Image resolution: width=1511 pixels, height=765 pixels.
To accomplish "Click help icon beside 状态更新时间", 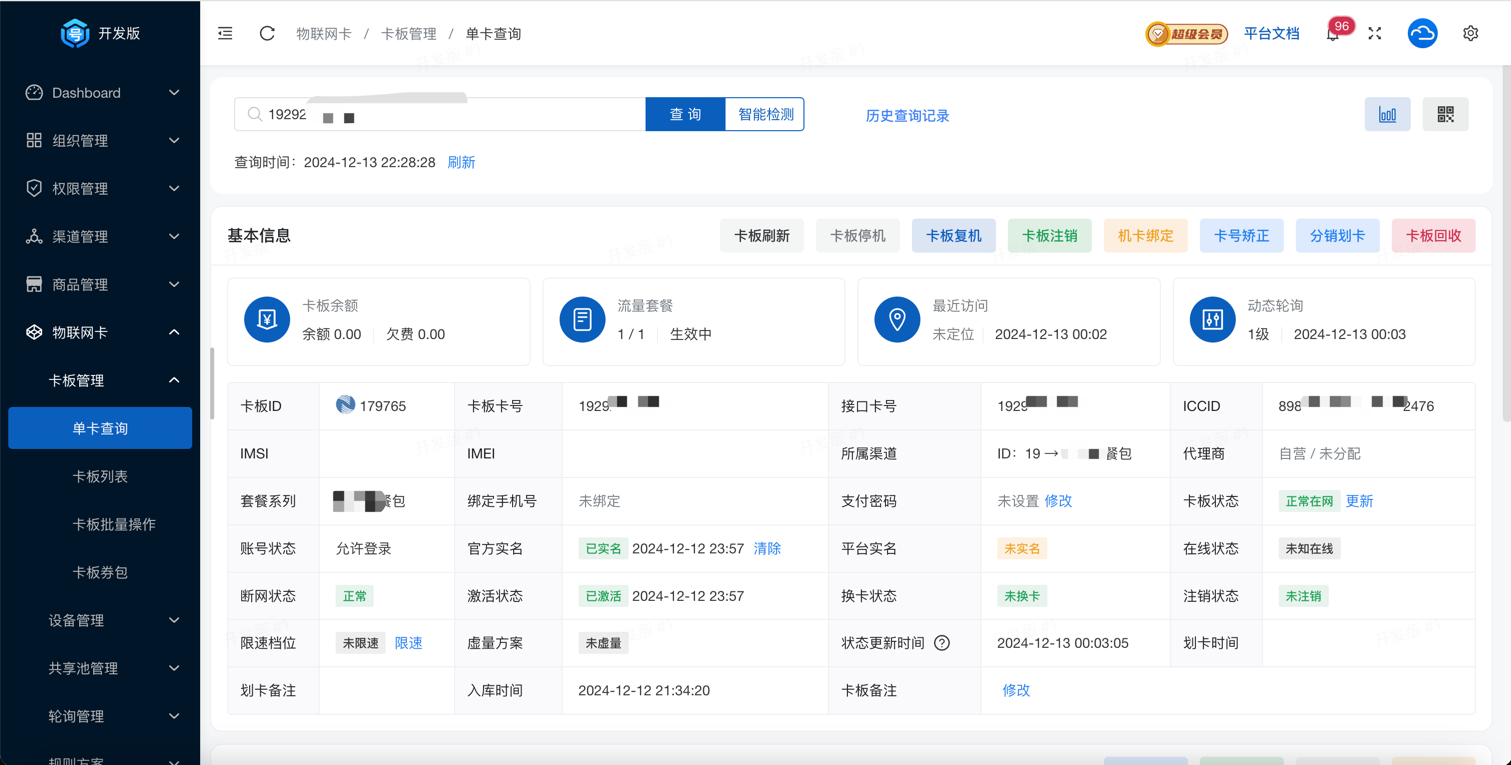I will click(942, 643).
